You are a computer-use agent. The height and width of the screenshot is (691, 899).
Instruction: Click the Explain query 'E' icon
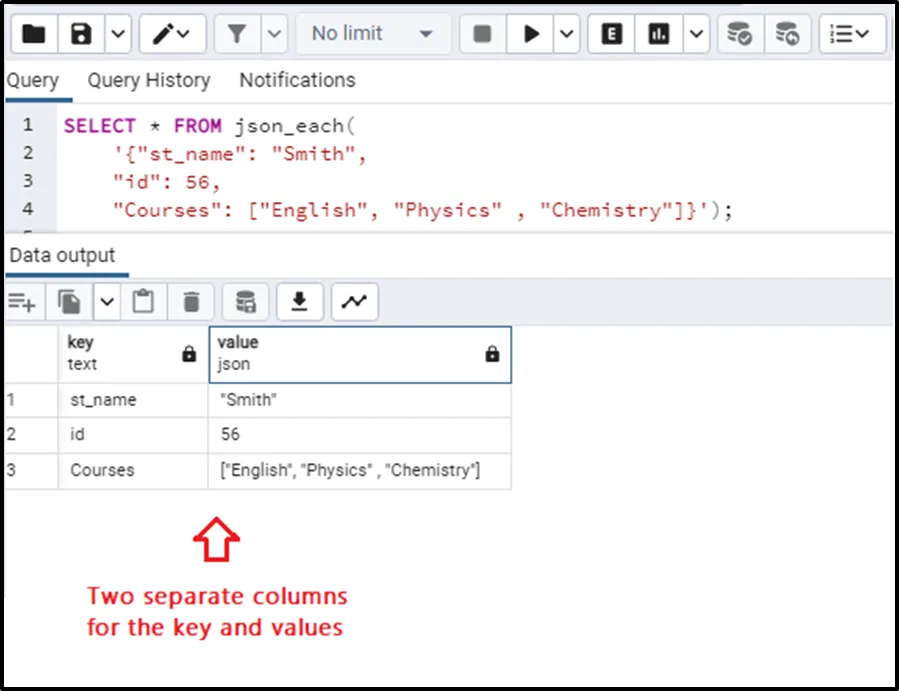[612, 34]
